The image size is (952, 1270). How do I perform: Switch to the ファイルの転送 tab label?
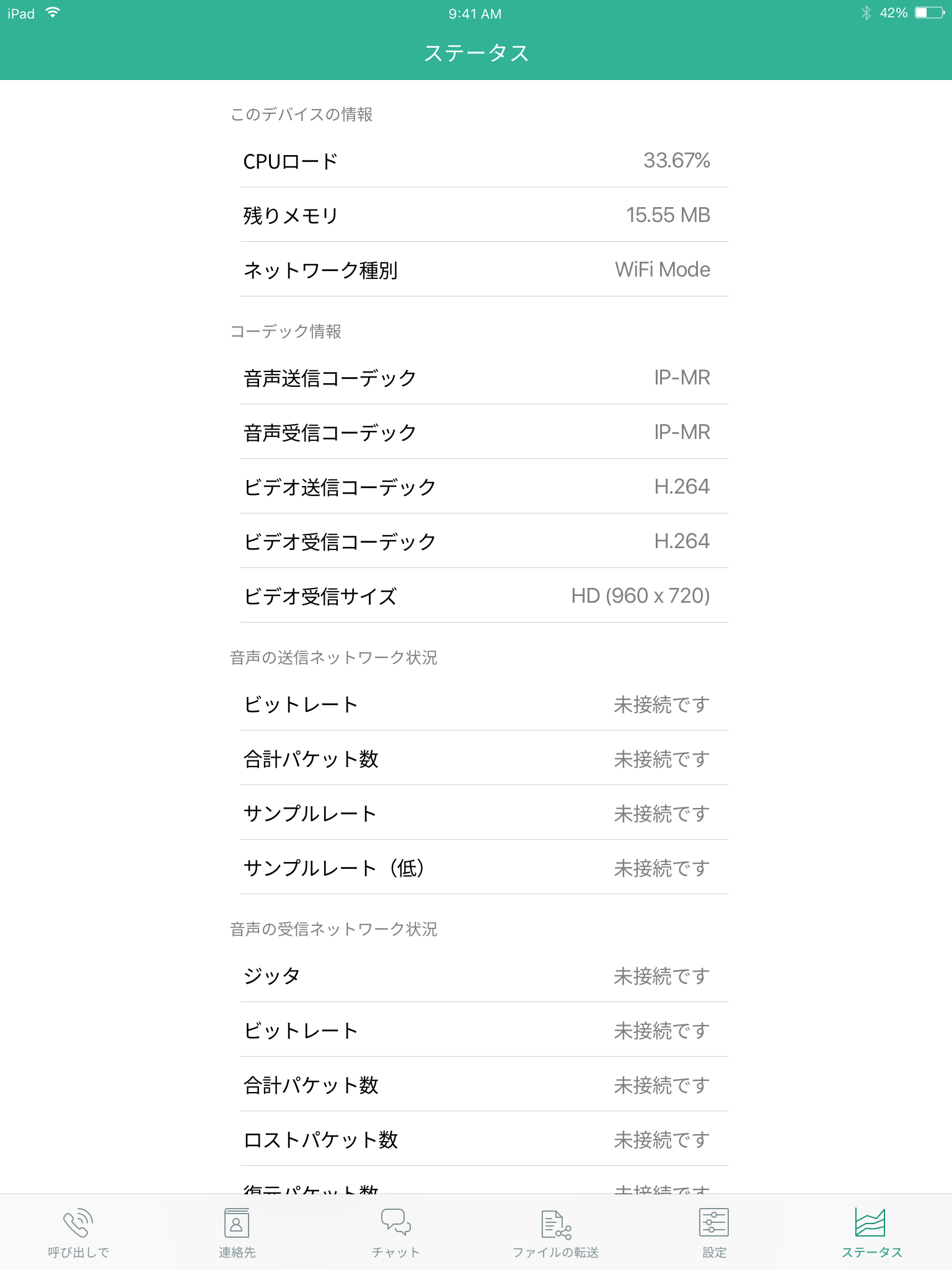[x=555, y=1253]
